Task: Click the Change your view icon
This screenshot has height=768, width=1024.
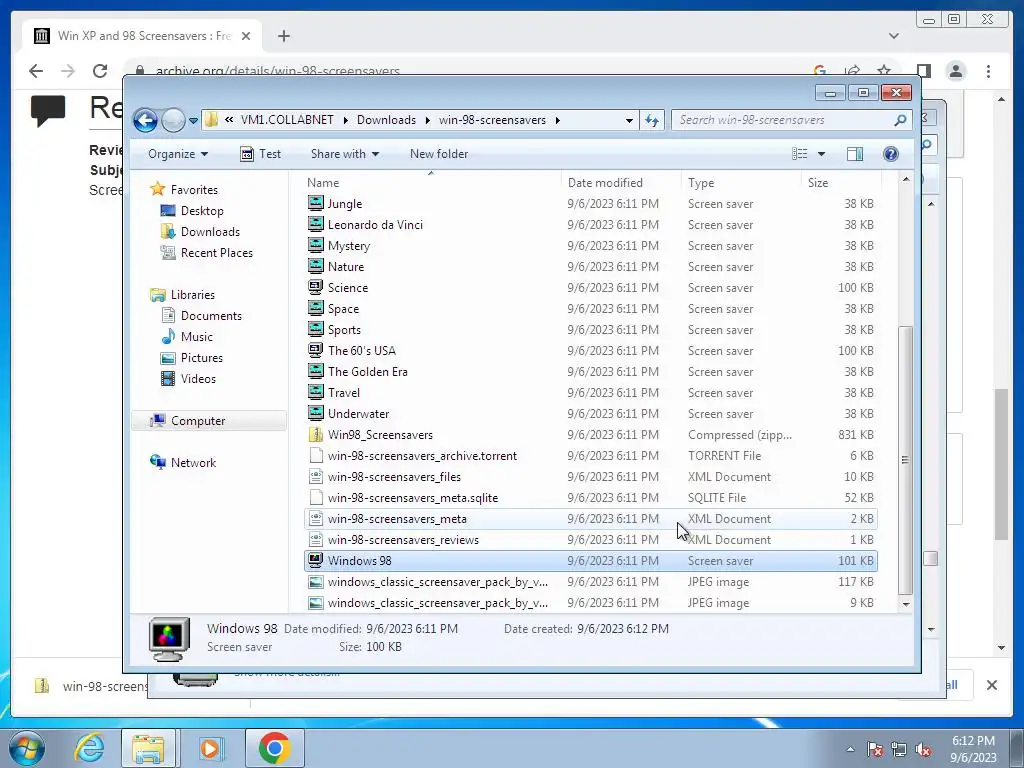Action: click(799, 154)
